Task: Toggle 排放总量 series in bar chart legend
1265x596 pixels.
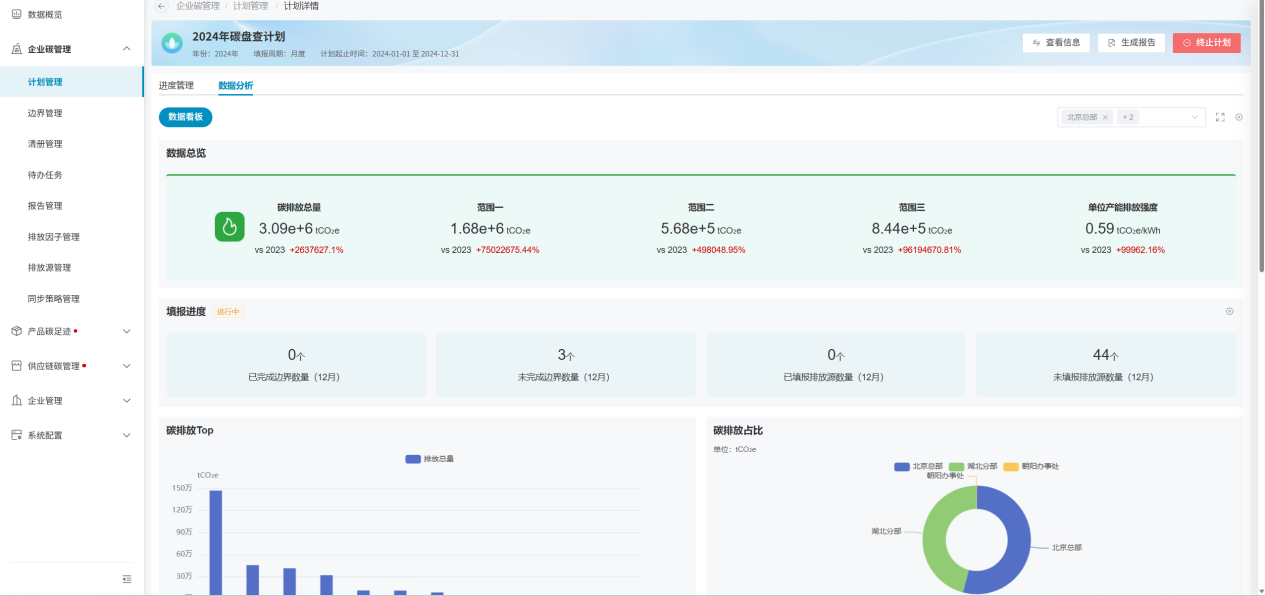Action: pyautogui.click(x=430, y=459)
